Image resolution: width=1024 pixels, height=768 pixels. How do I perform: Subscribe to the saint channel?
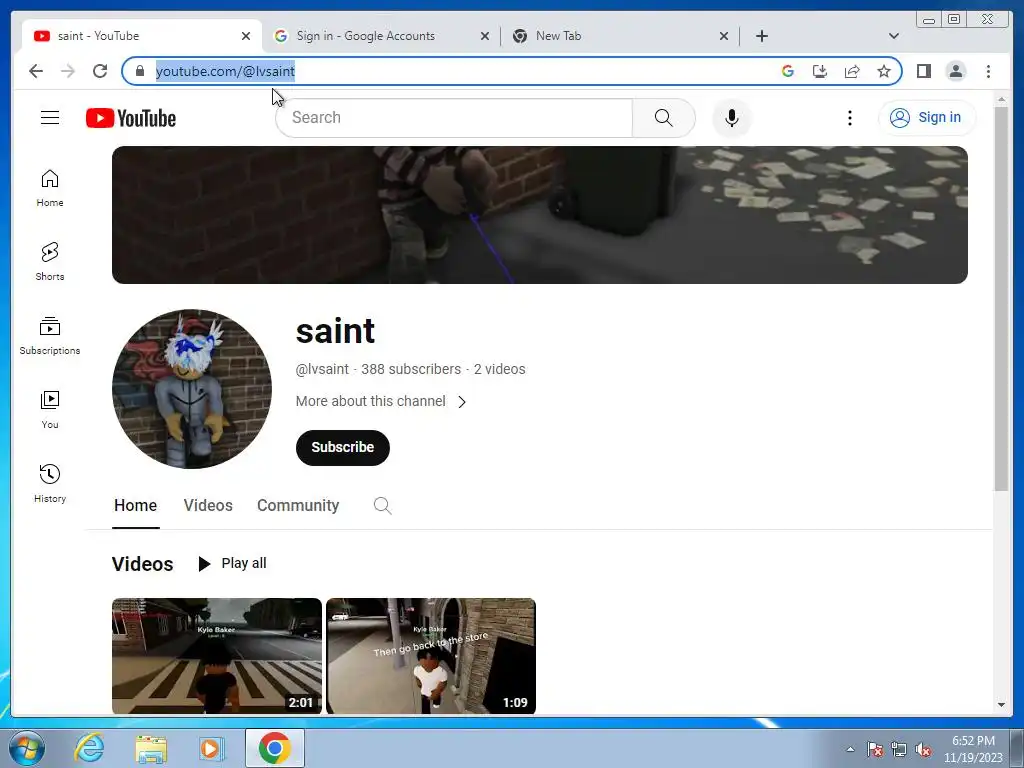(343, 447)
